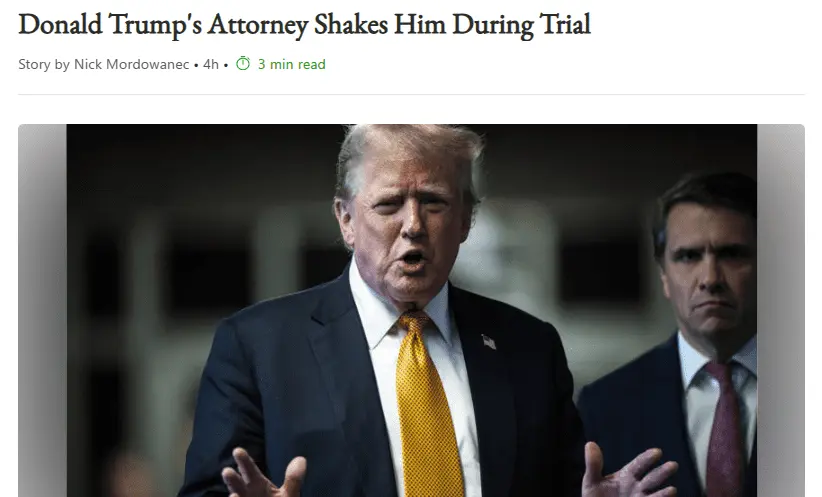
Task: Click the flag lapel pin in photo
Action: tap(489, 342)
